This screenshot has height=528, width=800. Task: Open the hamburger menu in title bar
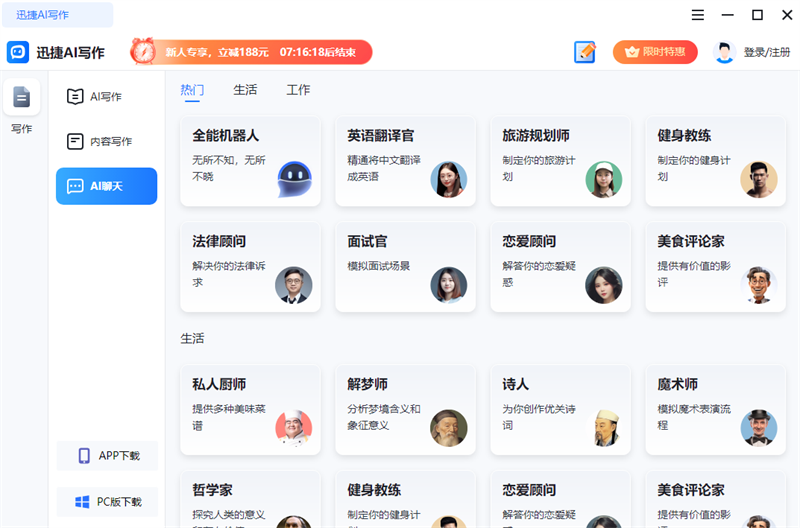(x=697, y=15)
